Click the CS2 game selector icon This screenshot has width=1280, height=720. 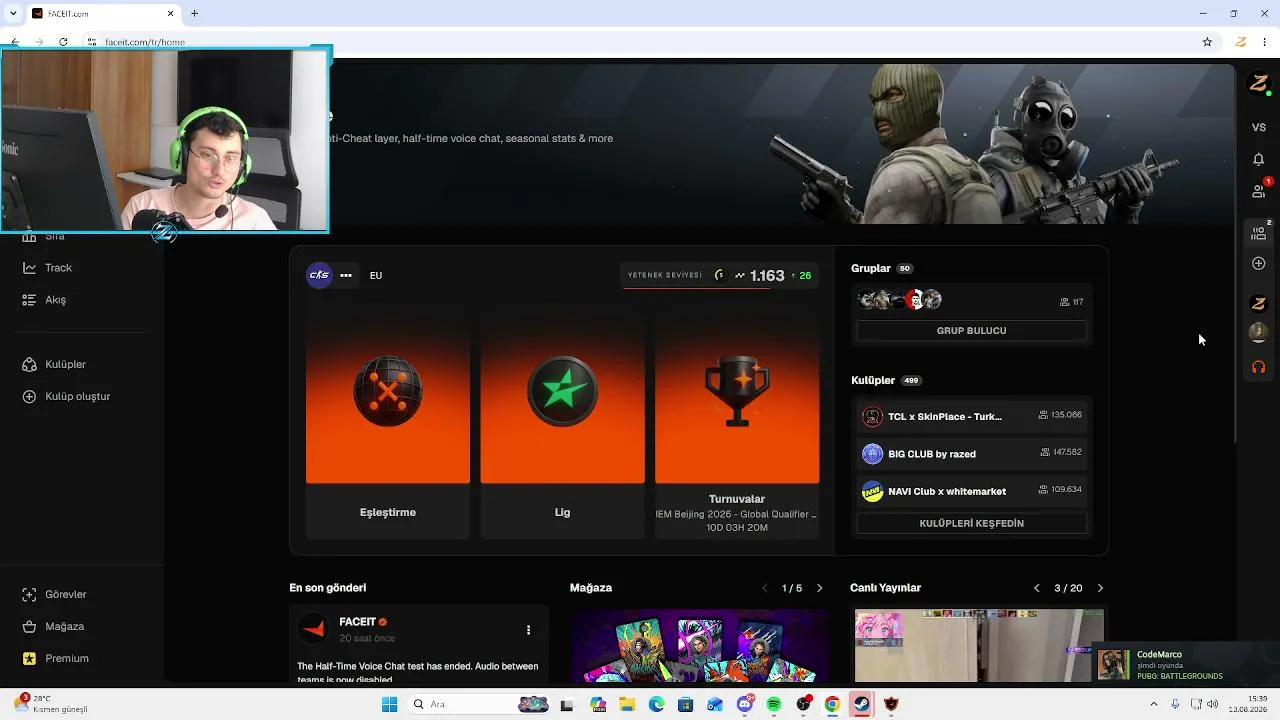click(319, 275)
